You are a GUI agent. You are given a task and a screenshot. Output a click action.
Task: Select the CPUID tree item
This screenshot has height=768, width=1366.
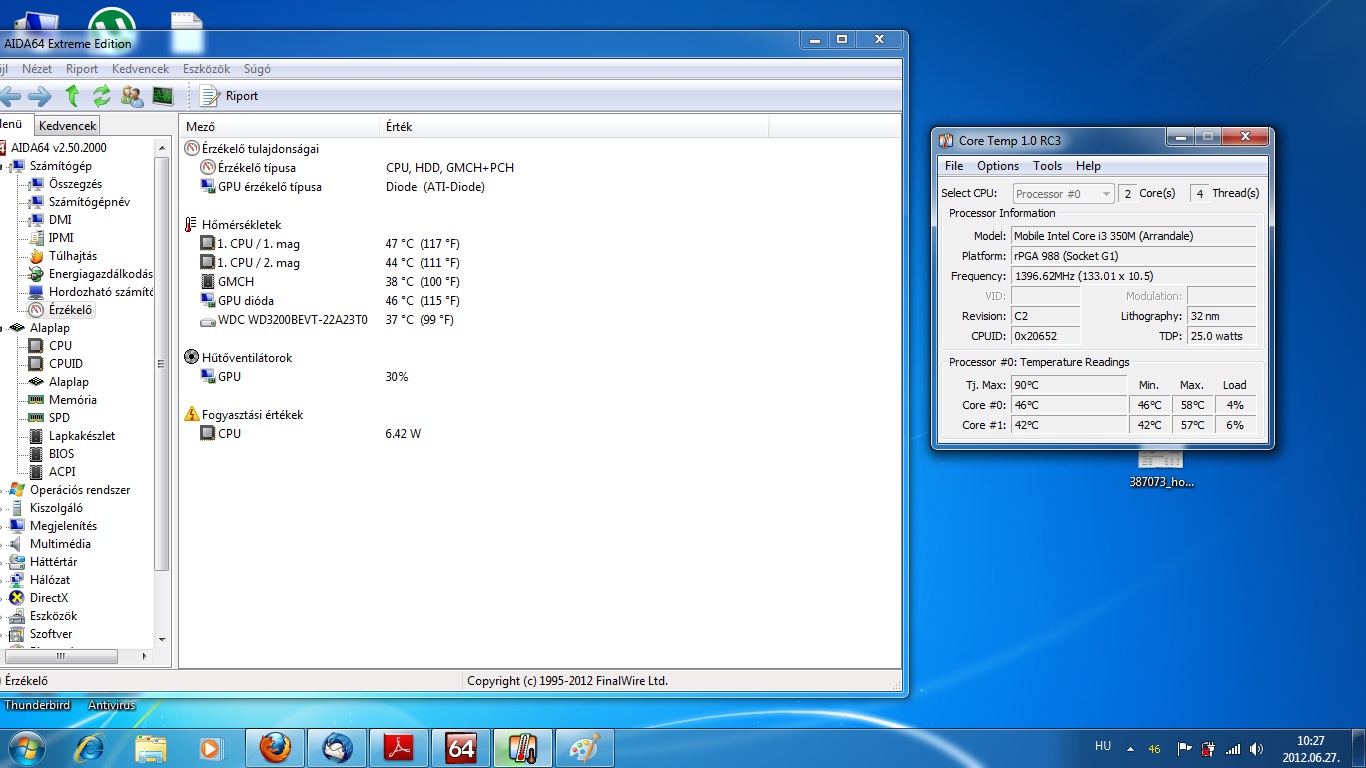coord(66,364)
